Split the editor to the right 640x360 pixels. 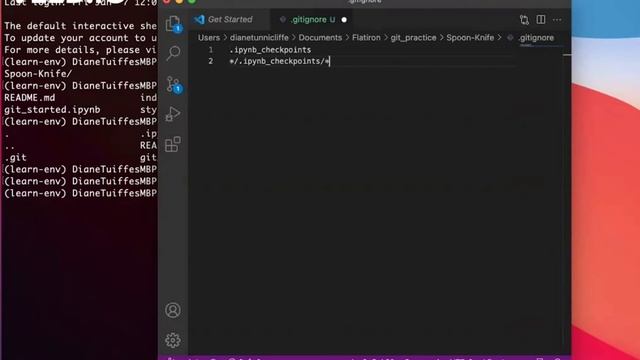(541, 20)
